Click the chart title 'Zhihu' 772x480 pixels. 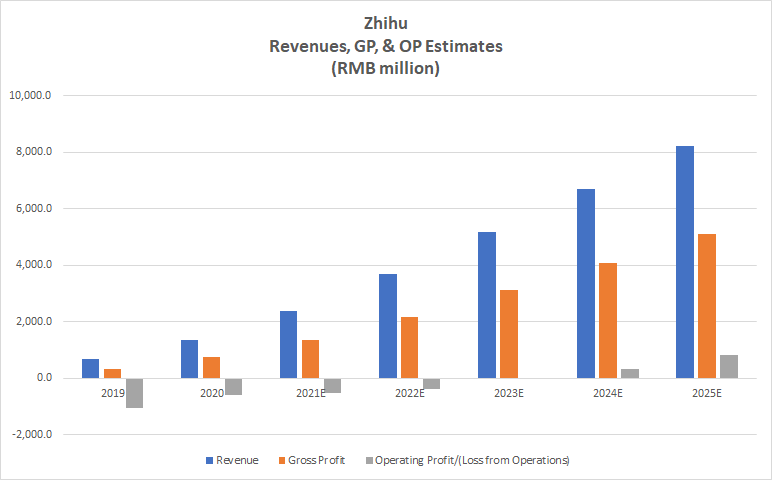386,23
